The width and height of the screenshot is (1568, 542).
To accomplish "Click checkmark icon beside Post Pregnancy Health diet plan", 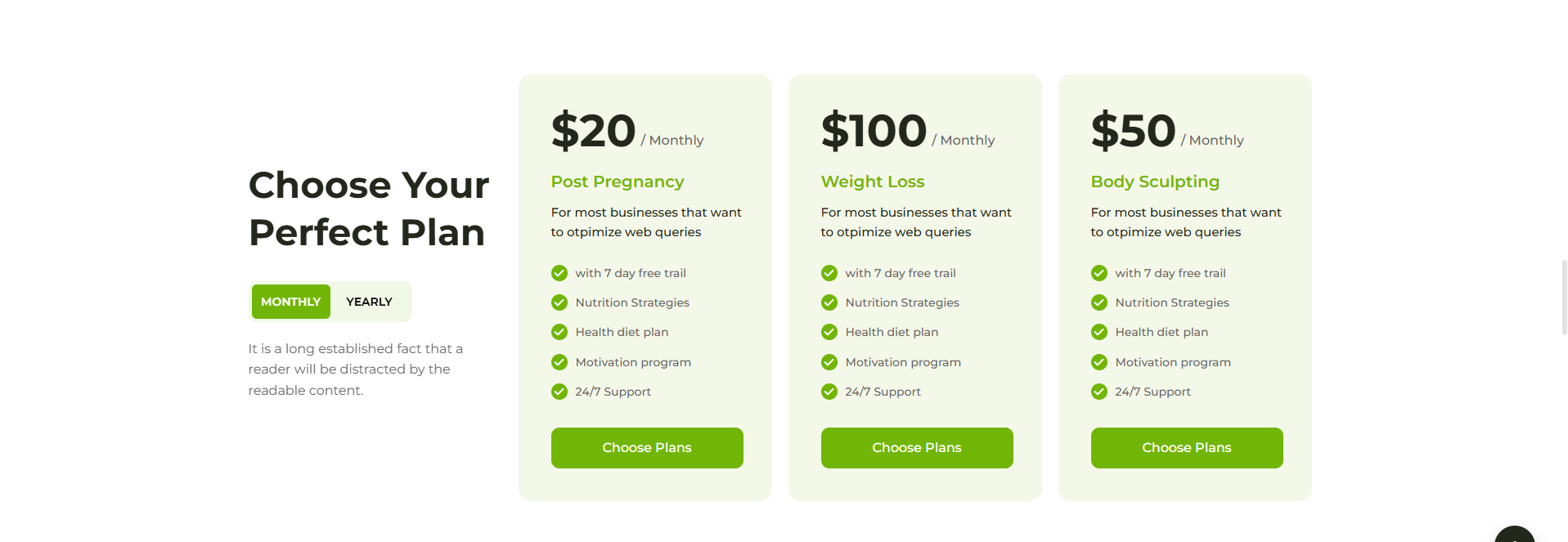I will pyautogui.click(x=559, y=332).
